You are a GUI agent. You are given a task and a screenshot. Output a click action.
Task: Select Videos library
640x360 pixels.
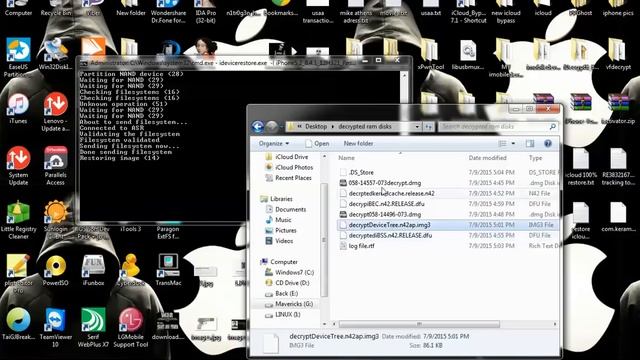pos(279,241)
